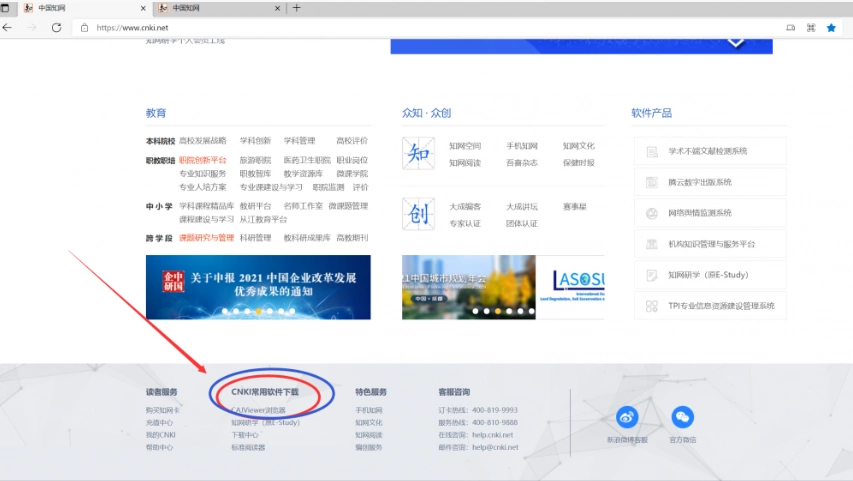Reload the page with the refresh icon
853x481 pixels.
point(56,27)
